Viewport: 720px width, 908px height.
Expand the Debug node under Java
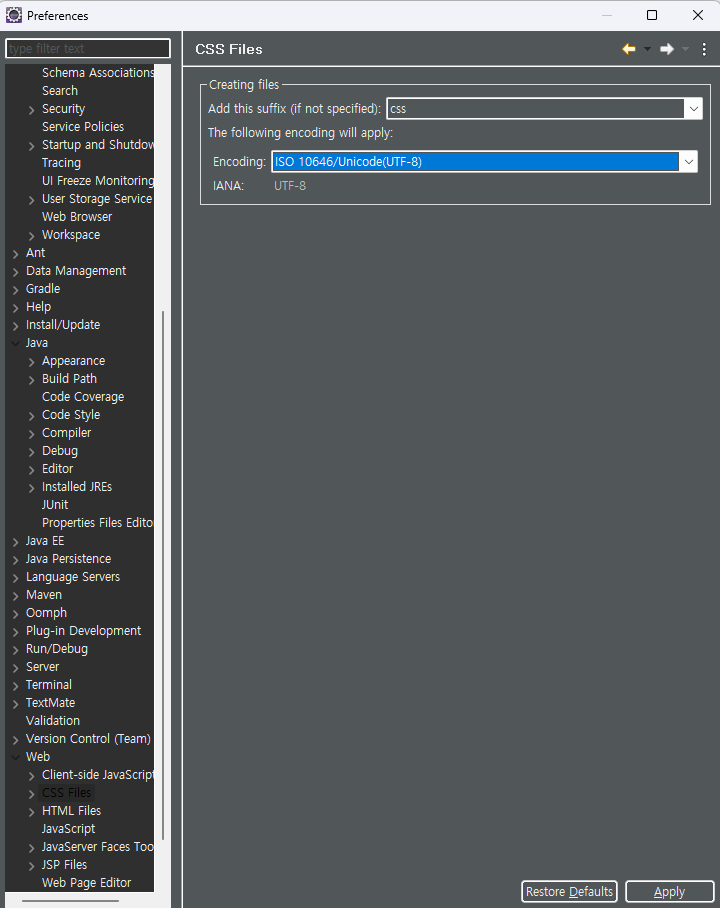(32, 452)
